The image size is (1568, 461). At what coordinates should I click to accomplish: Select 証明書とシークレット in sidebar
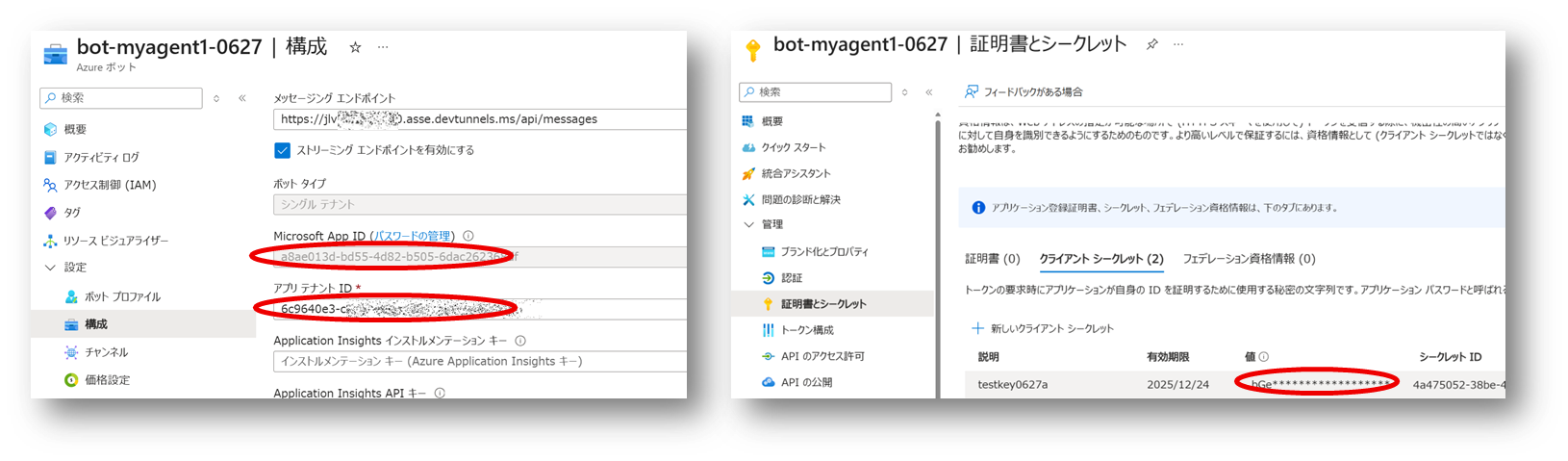pos(823,303)
